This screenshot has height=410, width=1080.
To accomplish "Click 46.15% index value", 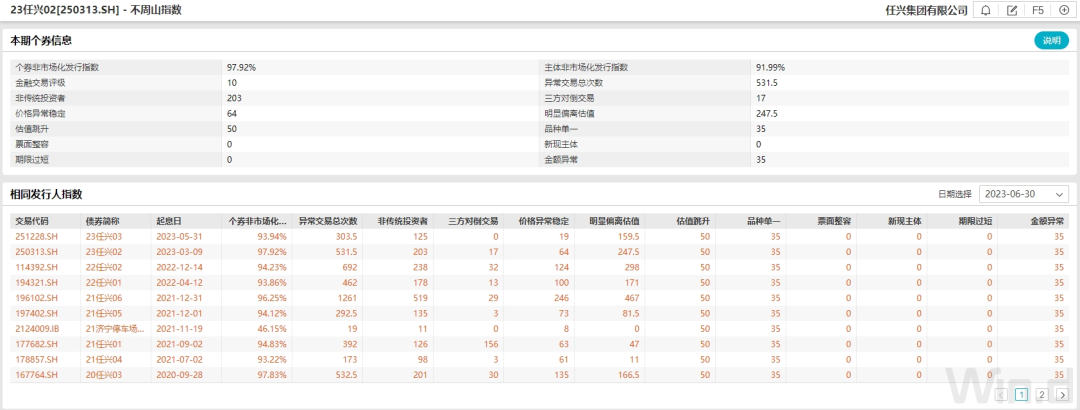I will click(x=272, y=329).
